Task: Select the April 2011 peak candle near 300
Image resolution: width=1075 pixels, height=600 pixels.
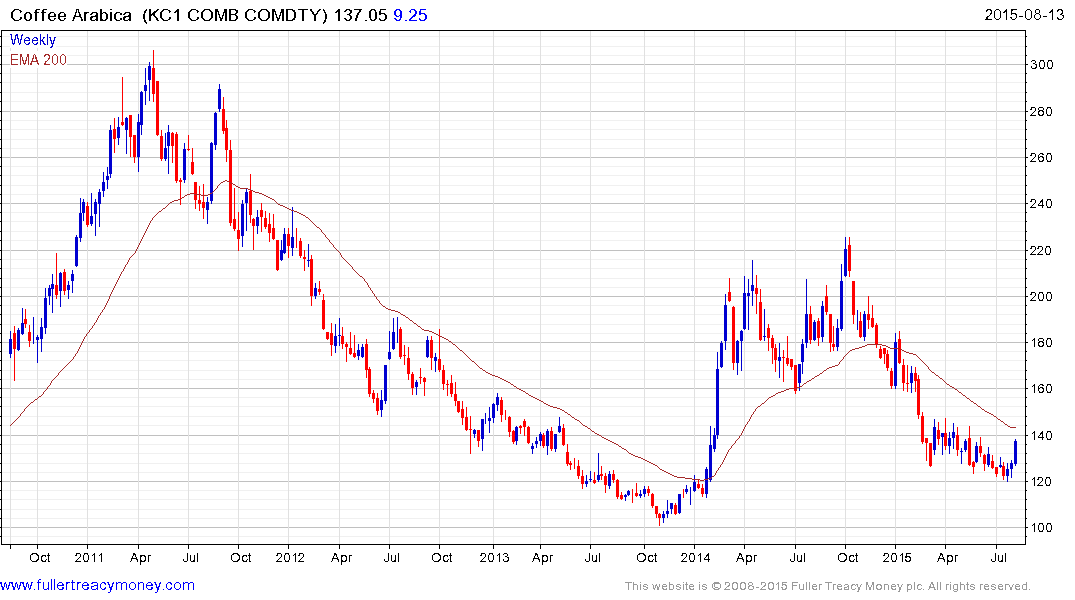Action: [153, 75]
